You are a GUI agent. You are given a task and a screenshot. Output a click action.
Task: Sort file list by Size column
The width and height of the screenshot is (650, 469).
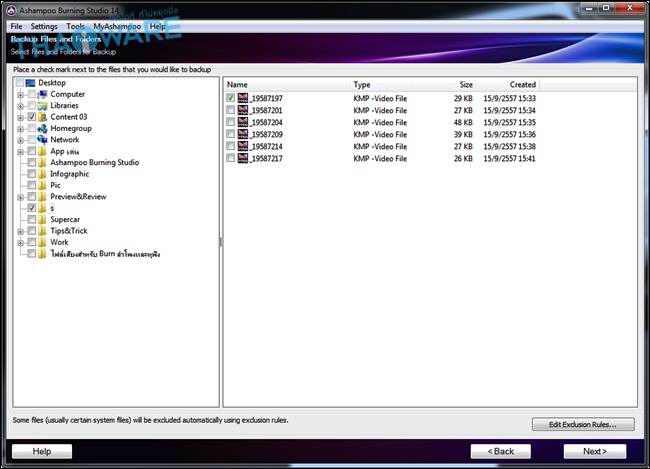coord(444,85)
